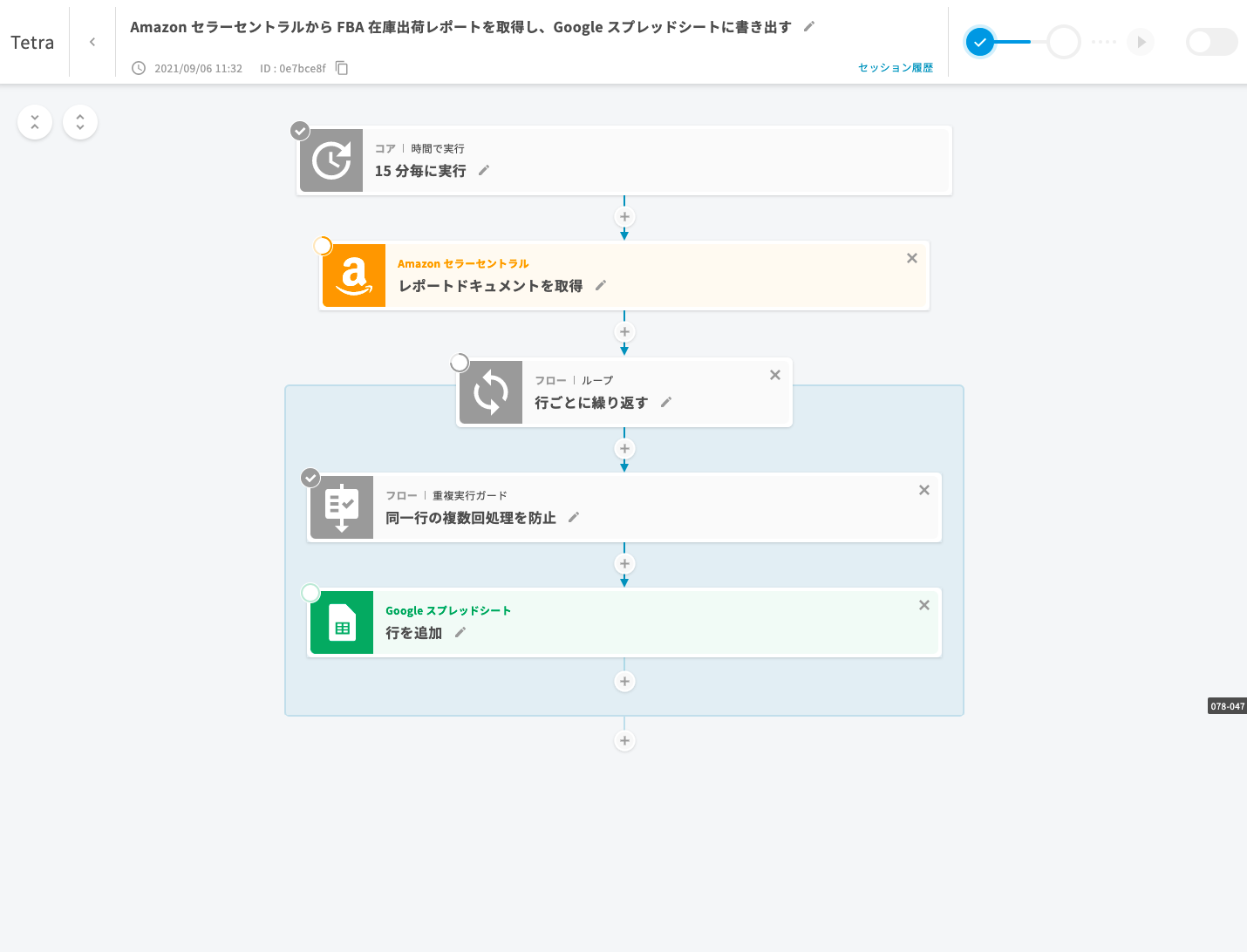Click the Tetra logo
The height and width of the screenshot is (952, 1247).
(x=32, y=42)
